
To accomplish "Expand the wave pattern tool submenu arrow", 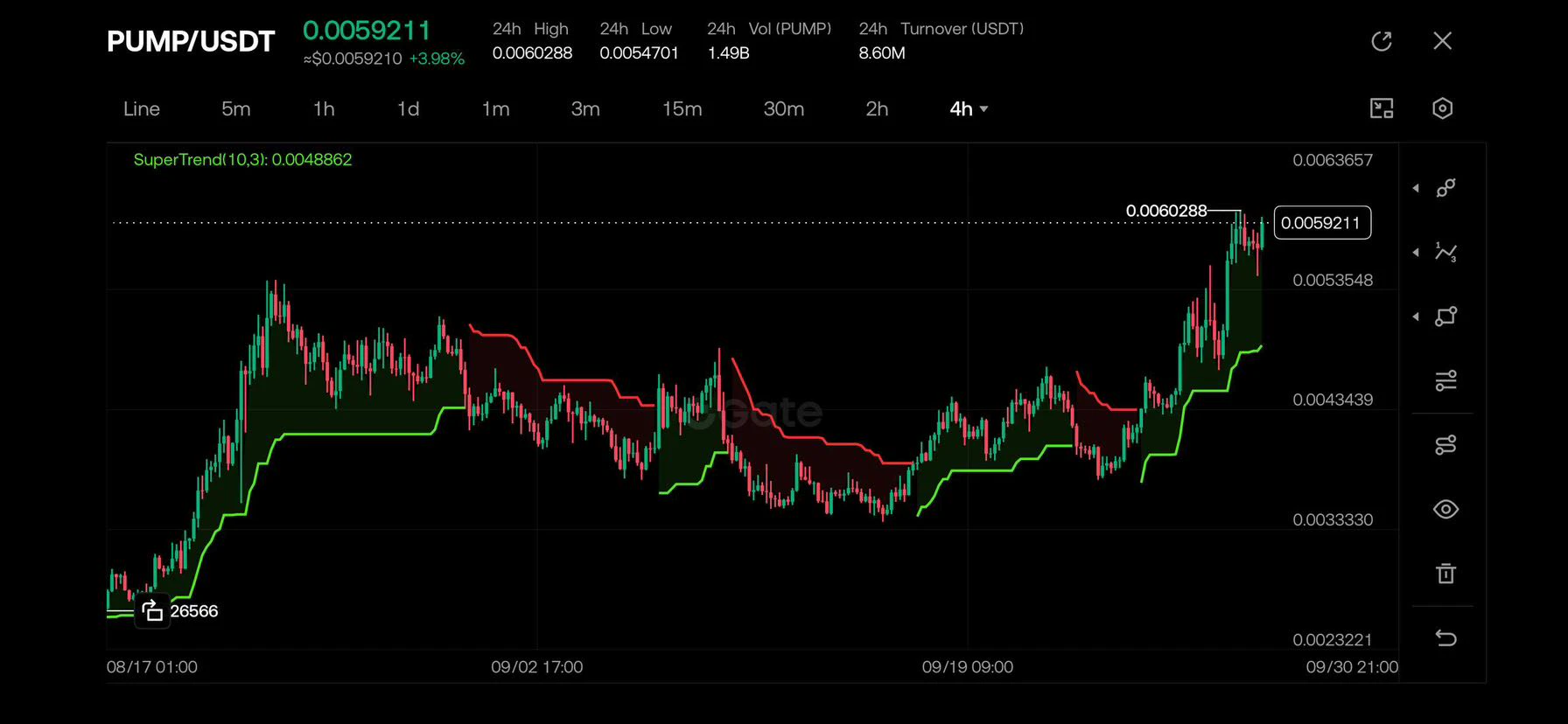I will [x=1416, y=253].
